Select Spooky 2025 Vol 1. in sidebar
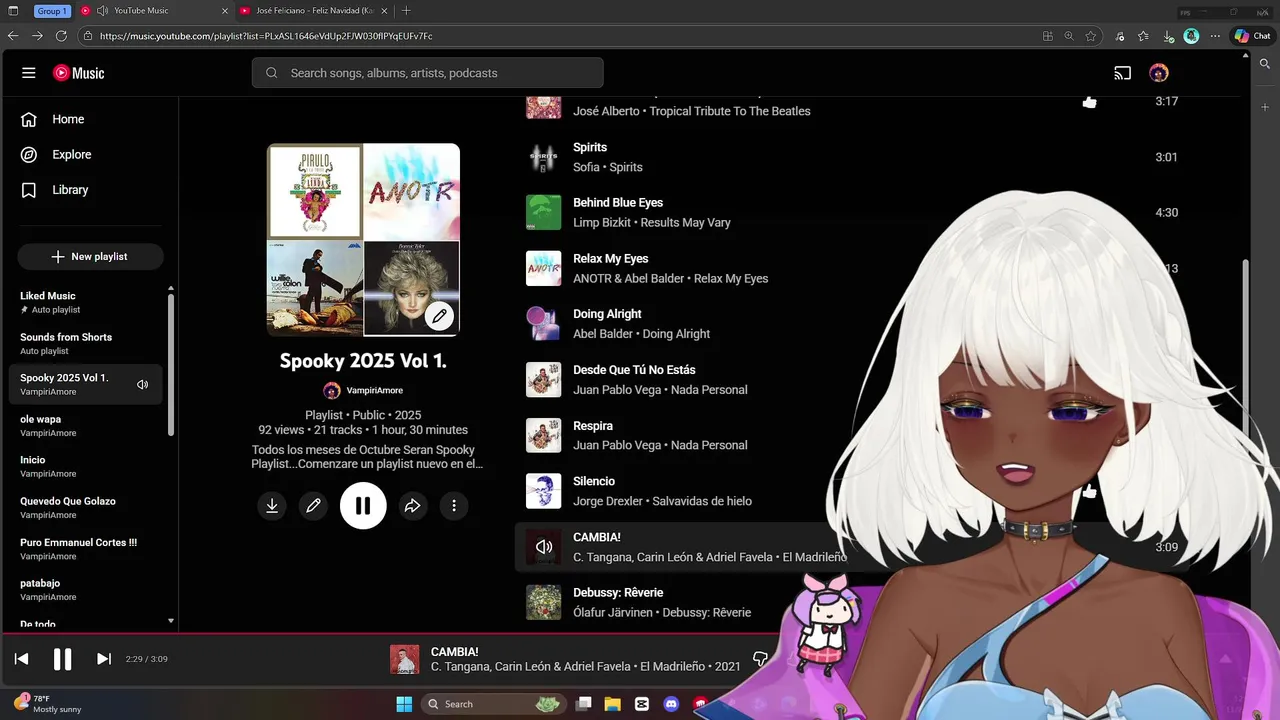This screenshot has height=720, width=1280. (64, 378)
